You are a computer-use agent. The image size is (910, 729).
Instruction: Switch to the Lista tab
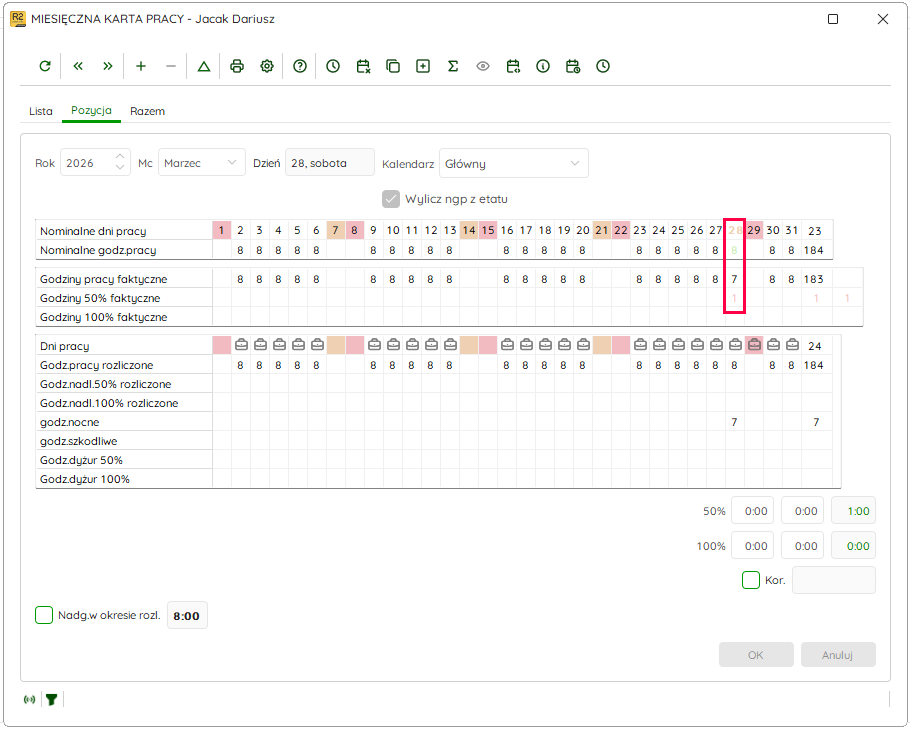(41, 111)
